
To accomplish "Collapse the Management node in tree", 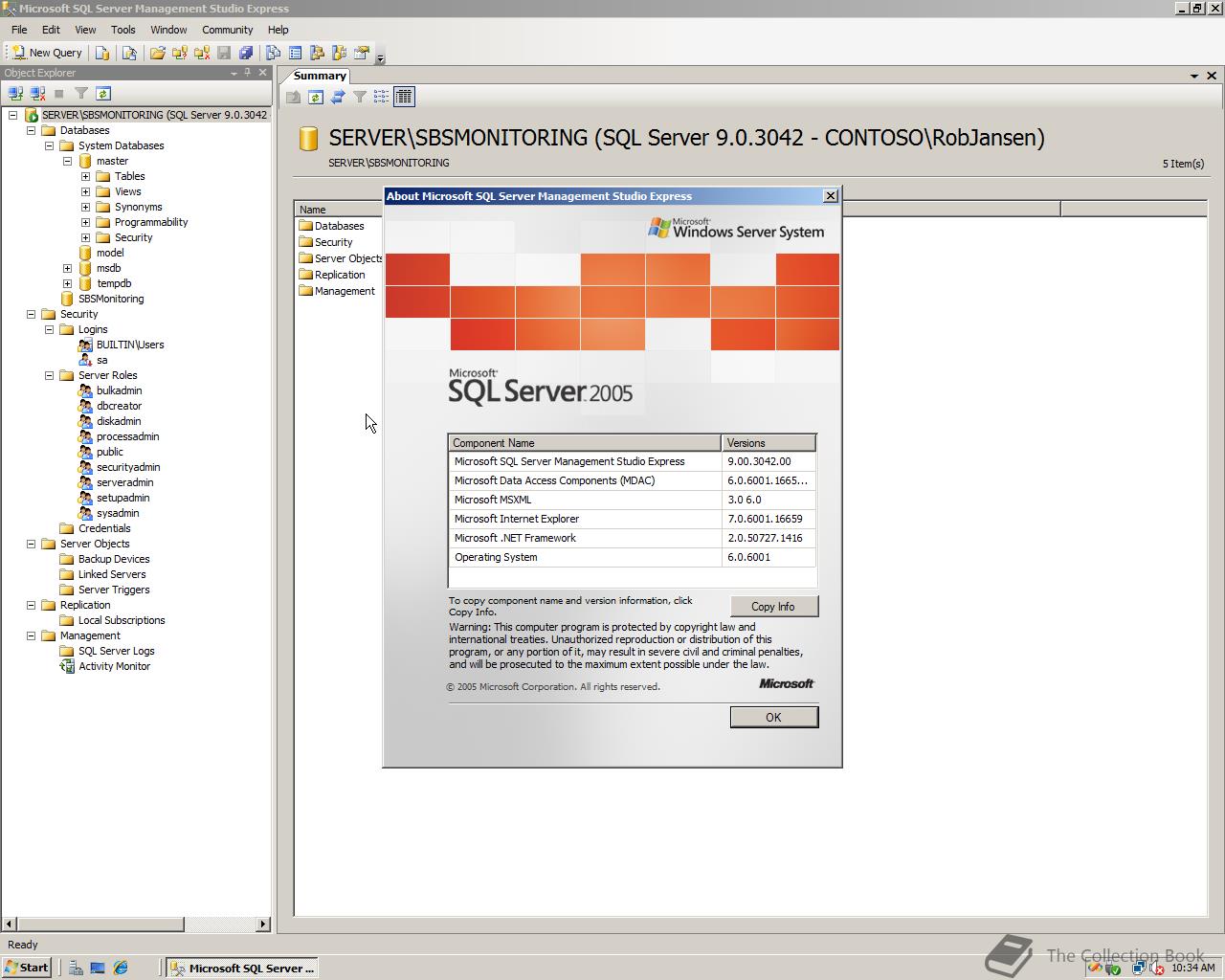I will [x=32, y=635].
